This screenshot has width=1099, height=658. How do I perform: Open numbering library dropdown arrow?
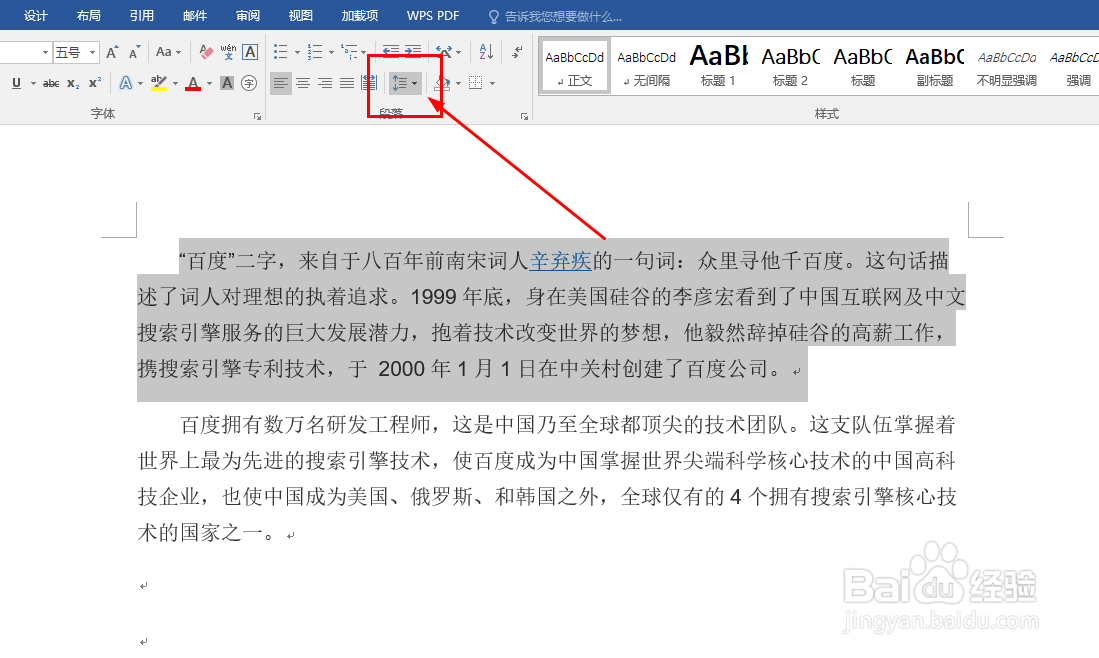point(332,53)
